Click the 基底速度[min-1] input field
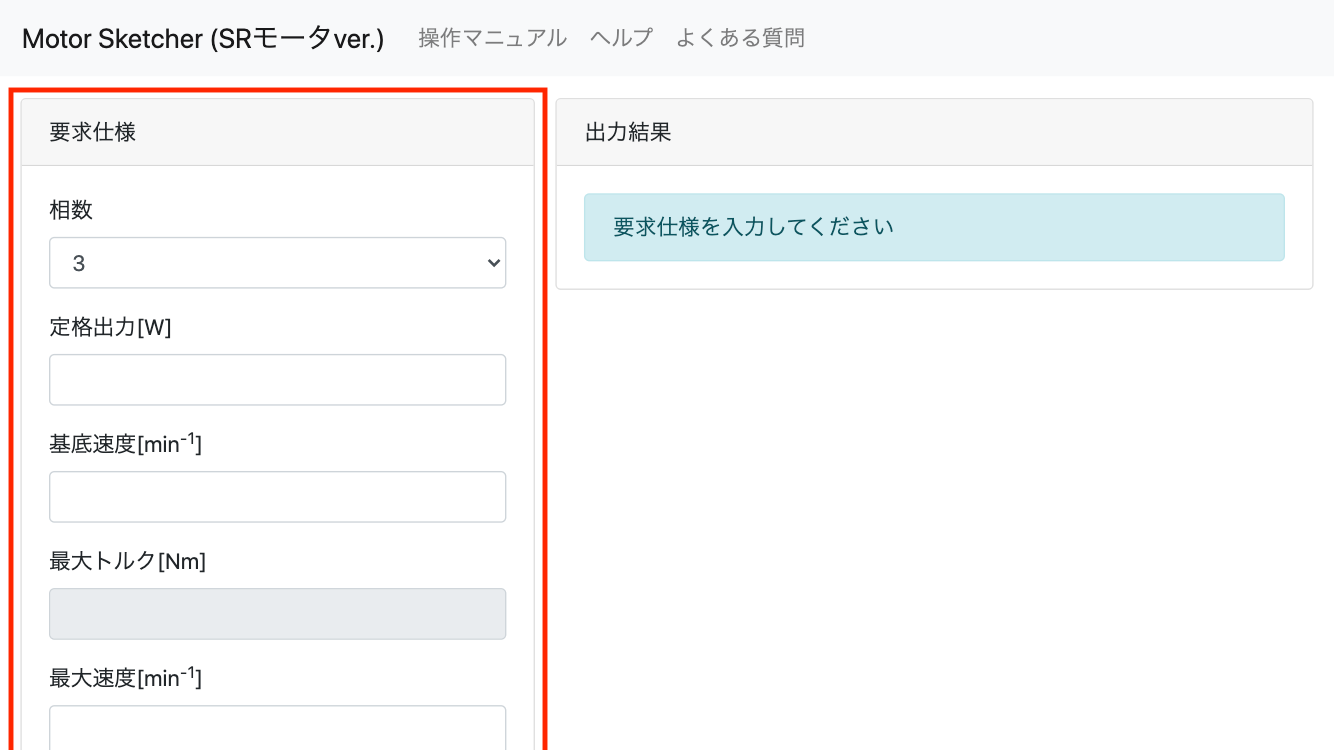This screenshot has height=750, width=1334. pyautogui.click(x=278, y=497)
